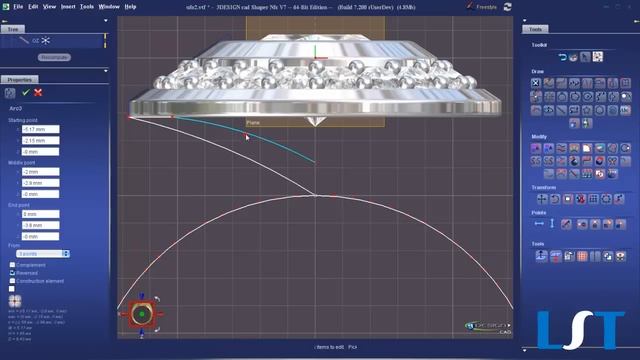Click the green-arrow icon in Draw bottom row
Viewport: 640px width, 360px height.
tap(587, 123)
